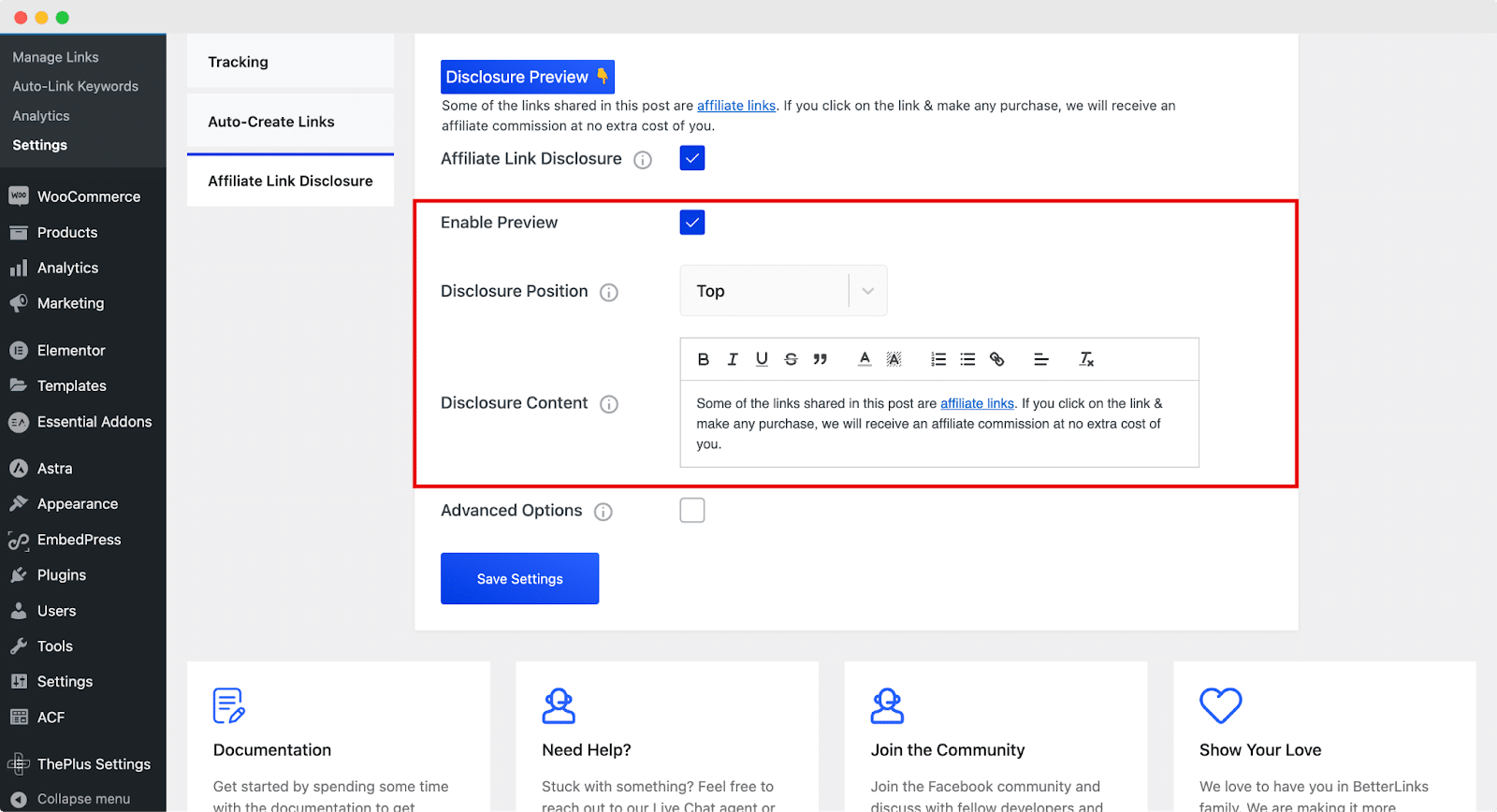Image resolution: width=1497 pixels, height=812 pixels.
Task: Click Join the Community heading
Action: 948,750
